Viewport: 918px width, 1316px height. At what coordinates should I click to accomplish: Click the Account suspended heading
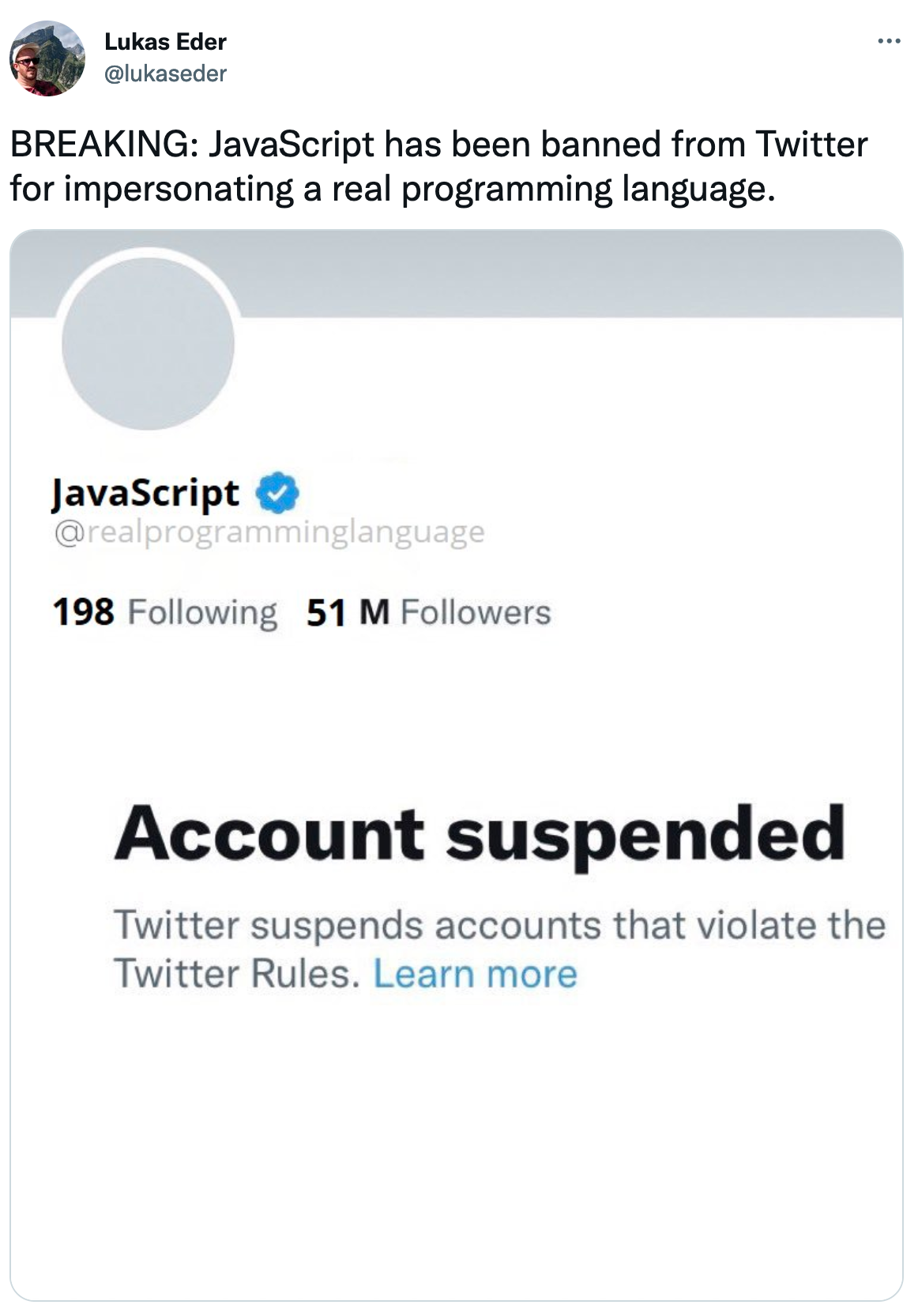[x=480, y=834]
